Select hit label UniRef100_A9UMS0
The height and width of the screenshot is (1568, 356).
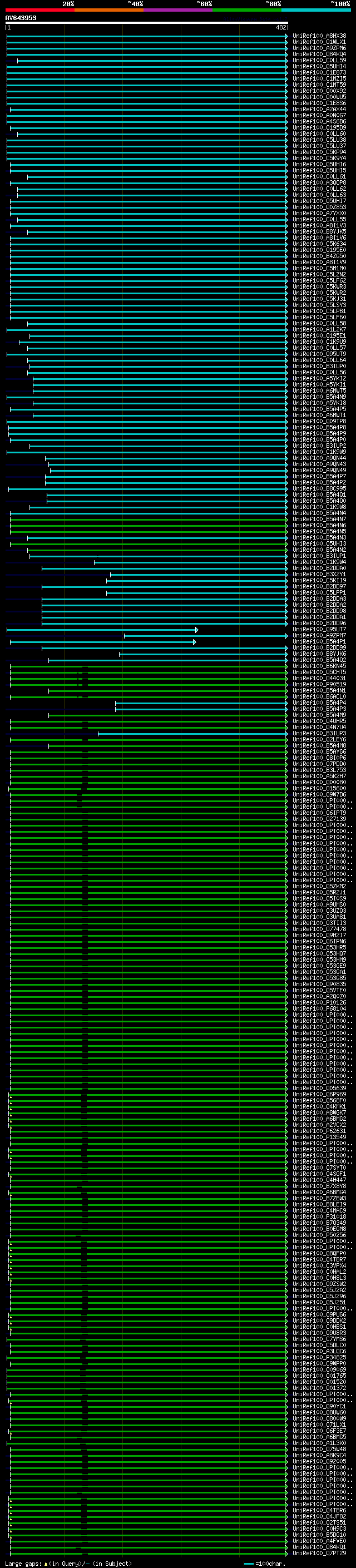click(319, 904)
